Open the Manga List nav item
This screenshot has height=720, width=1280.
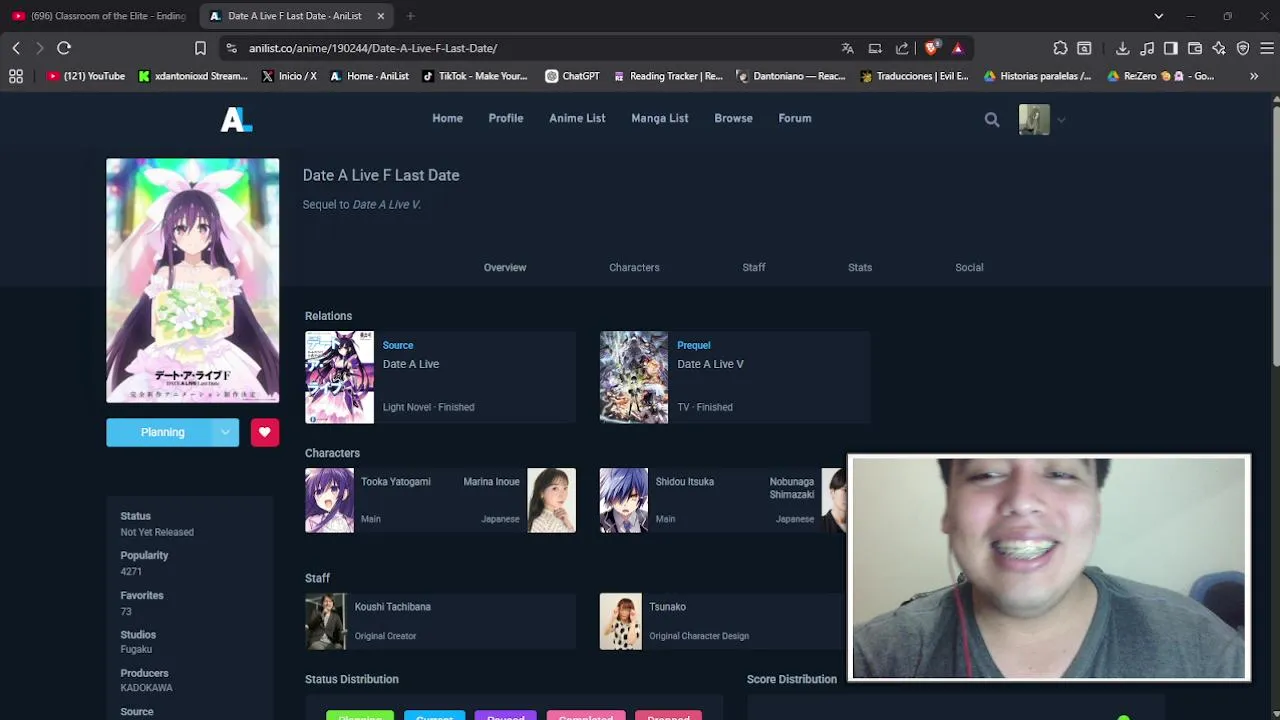(660, 118)
